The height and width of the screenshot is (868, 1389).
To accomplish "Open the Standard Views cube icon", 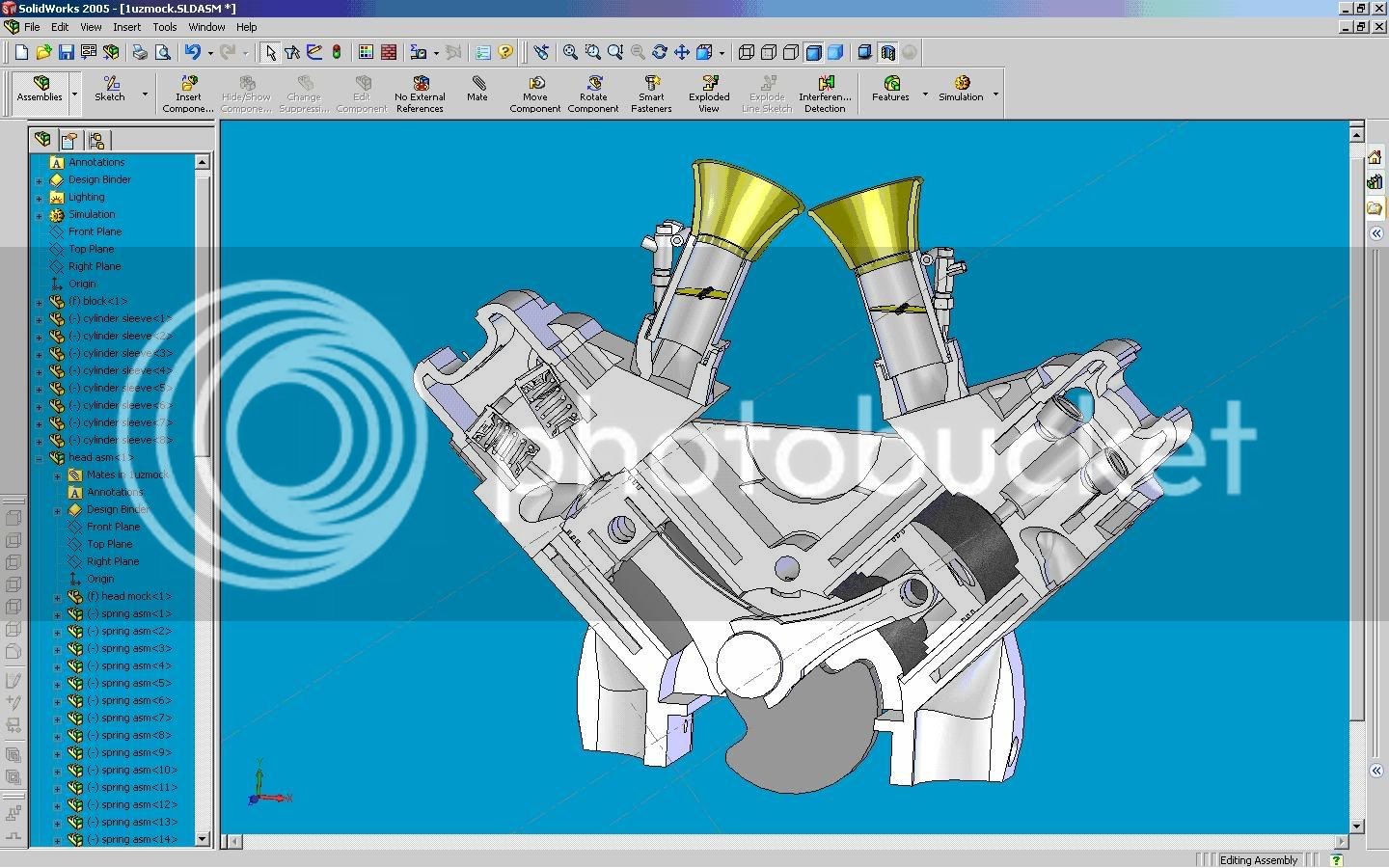I will 704,52.
